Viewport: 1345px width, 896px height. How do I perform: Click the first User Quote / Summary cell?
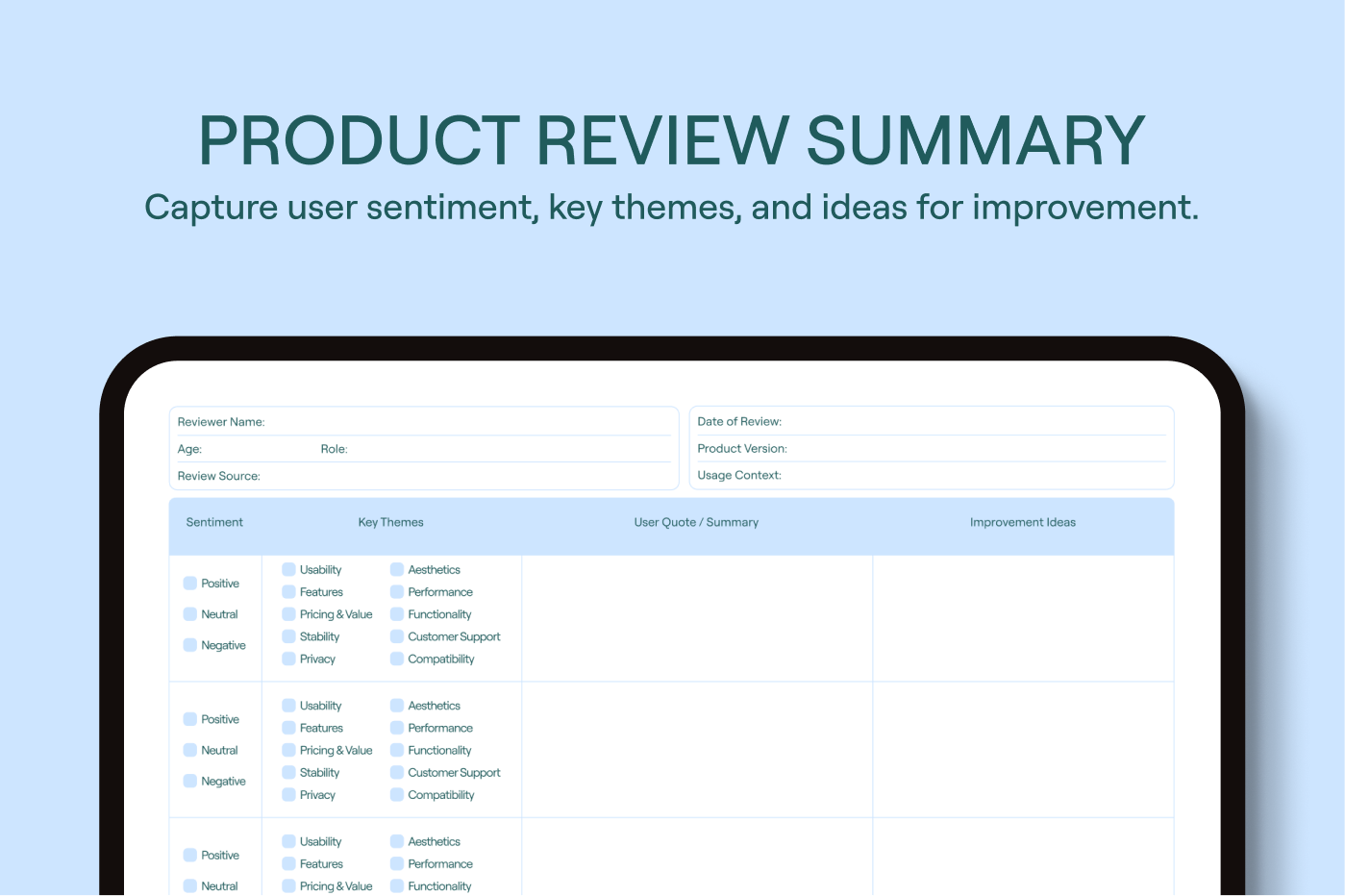[x=697, y=618]
